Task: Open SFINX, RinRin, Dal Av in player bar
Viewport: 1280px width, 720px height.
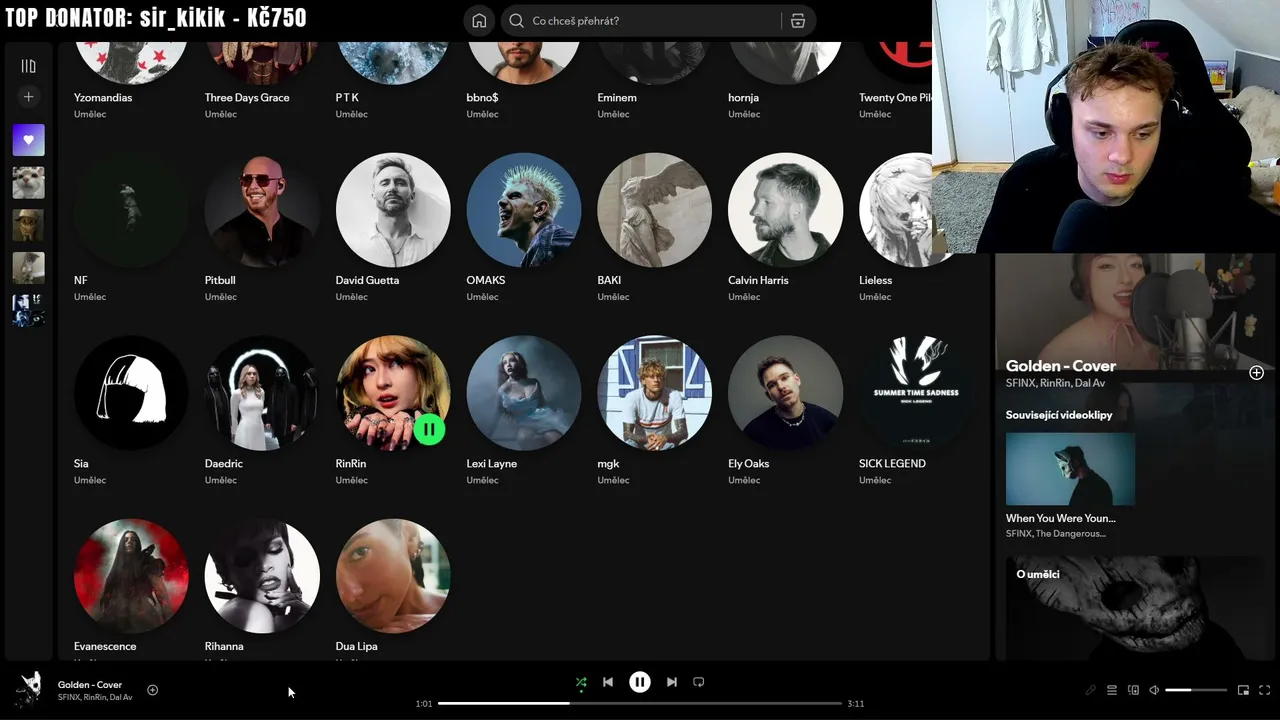Action: 95,697
